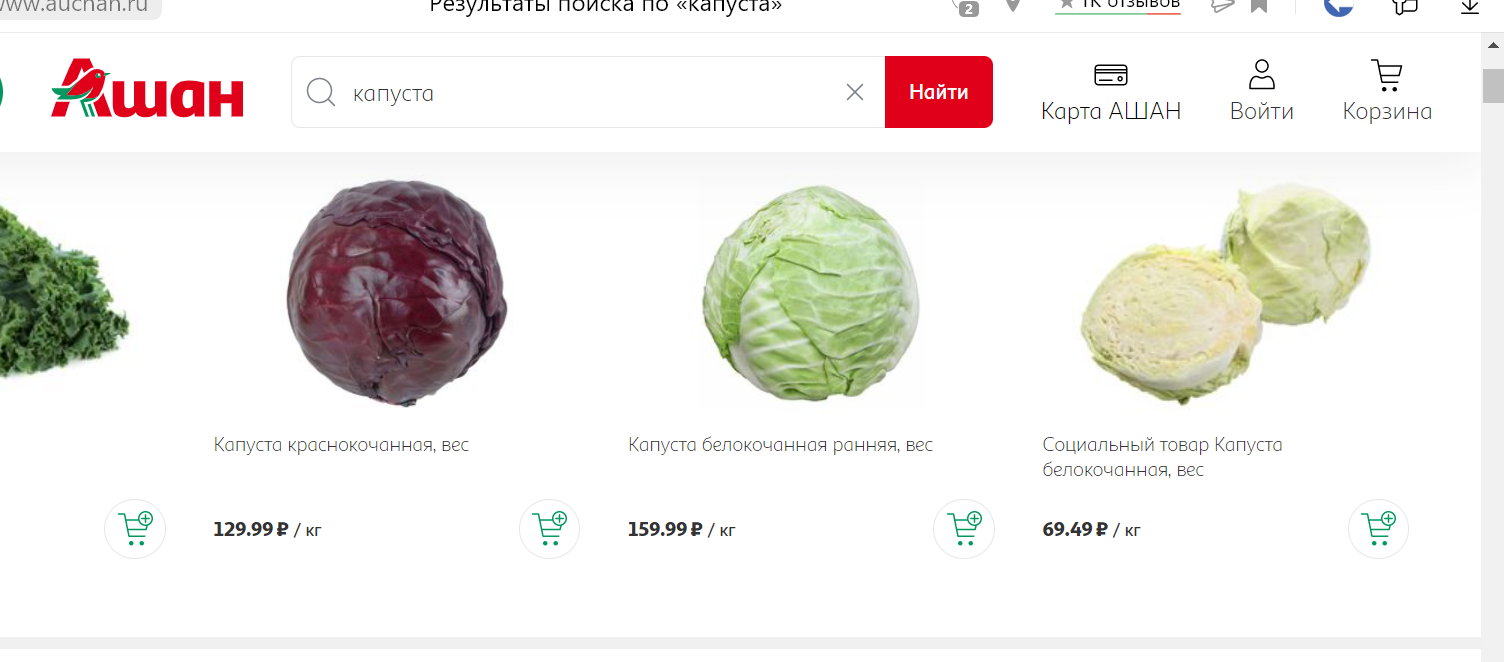The height and width of the screenshot is (662, 1504).
Task: Open Капуста белокочанная ранняя product link
Action: [x=780, y=445]
